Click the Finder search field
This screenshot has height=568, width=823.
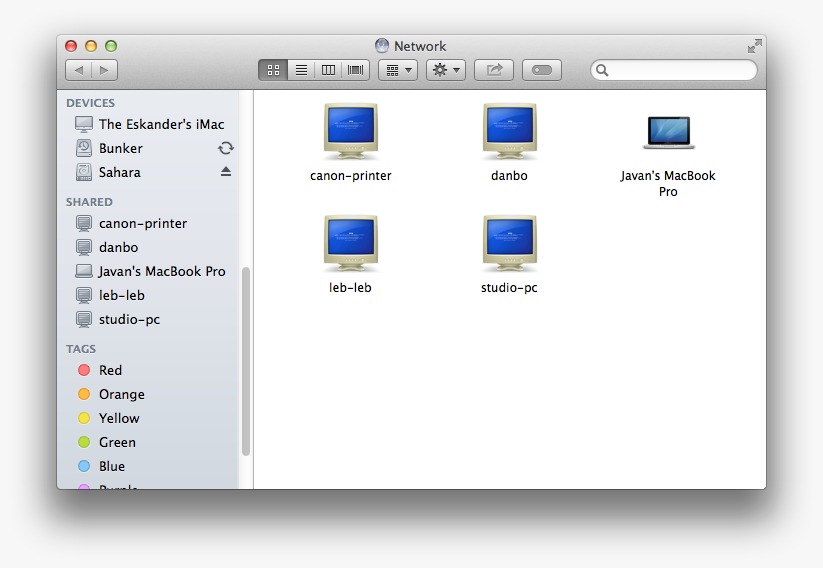click(680, 70)
